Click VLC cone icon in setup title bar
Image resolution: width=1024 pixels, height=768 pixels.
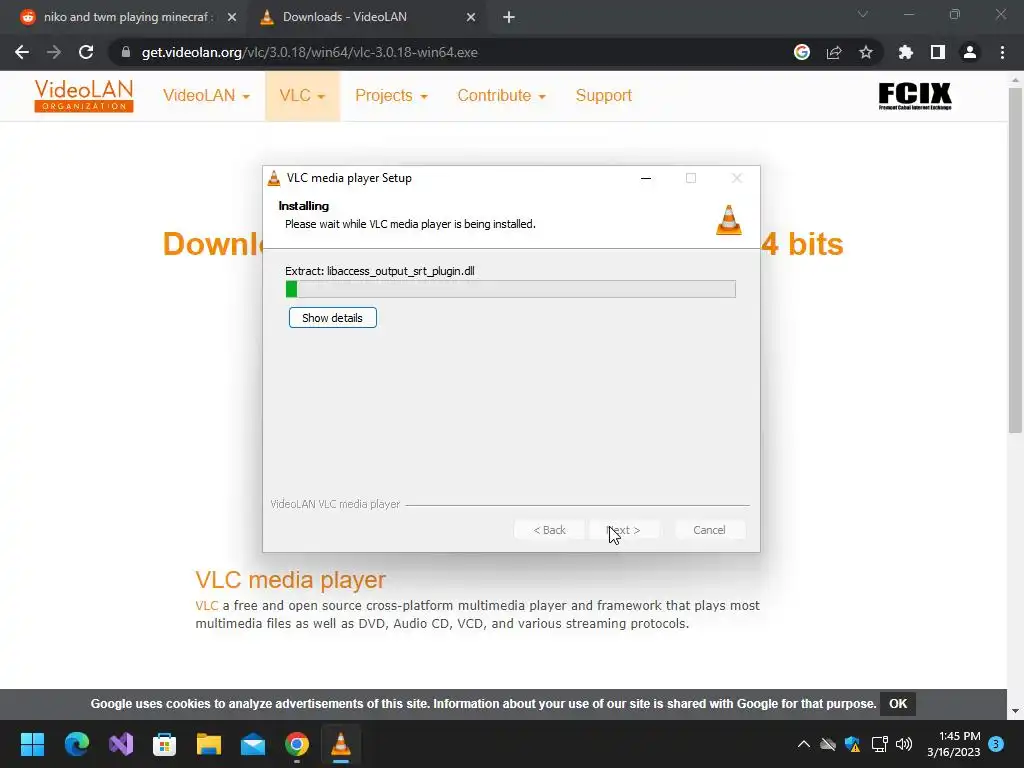point(274,178)
